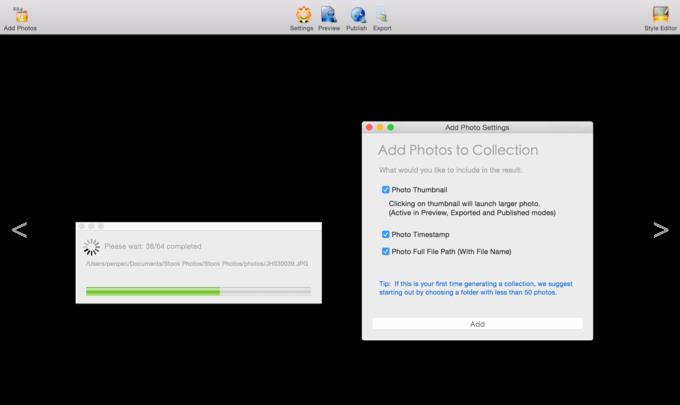Select the 'Please wait: 38/64 completed' text

click(x=153, y=246)
